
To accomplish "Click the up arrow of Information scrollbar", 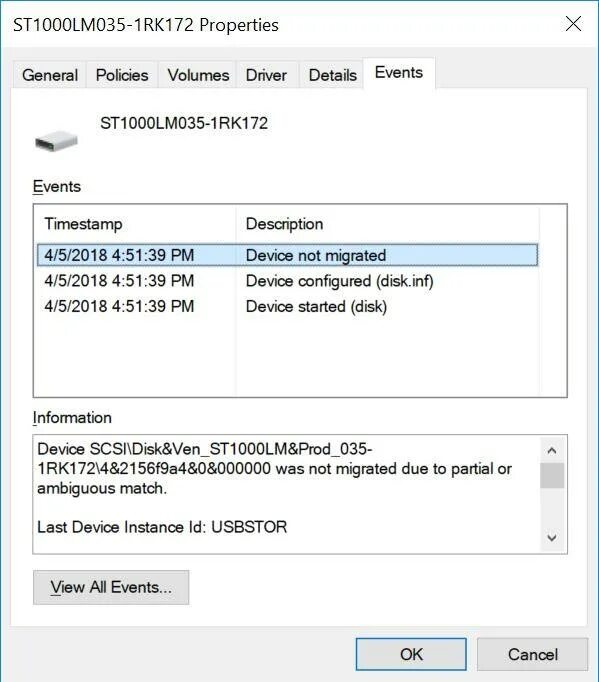I will [x=552, y=450].
